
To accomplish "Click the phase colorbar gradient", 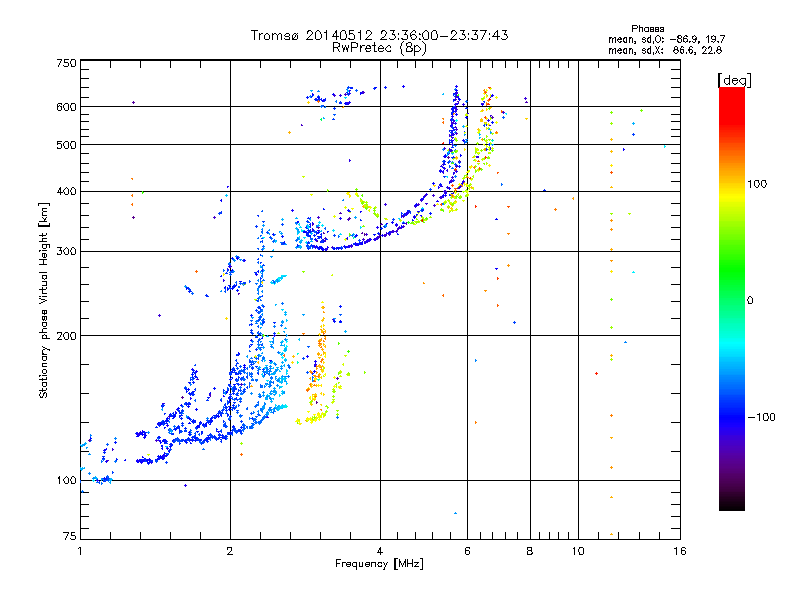I will pyautogui.click(x=732, y=299).
